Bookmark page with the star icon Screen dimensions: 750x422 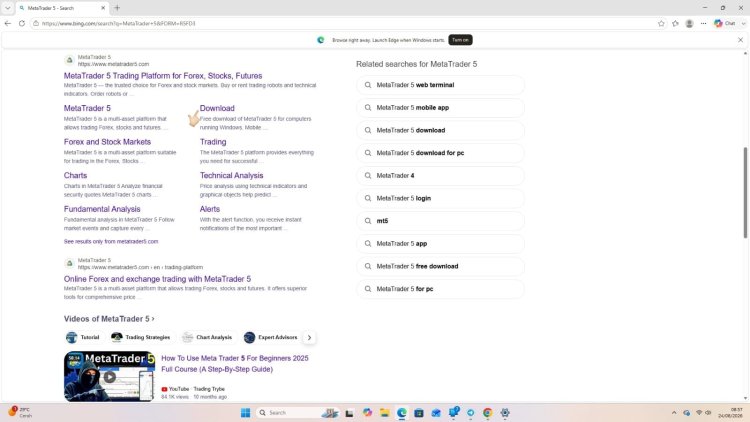(661, 23)
